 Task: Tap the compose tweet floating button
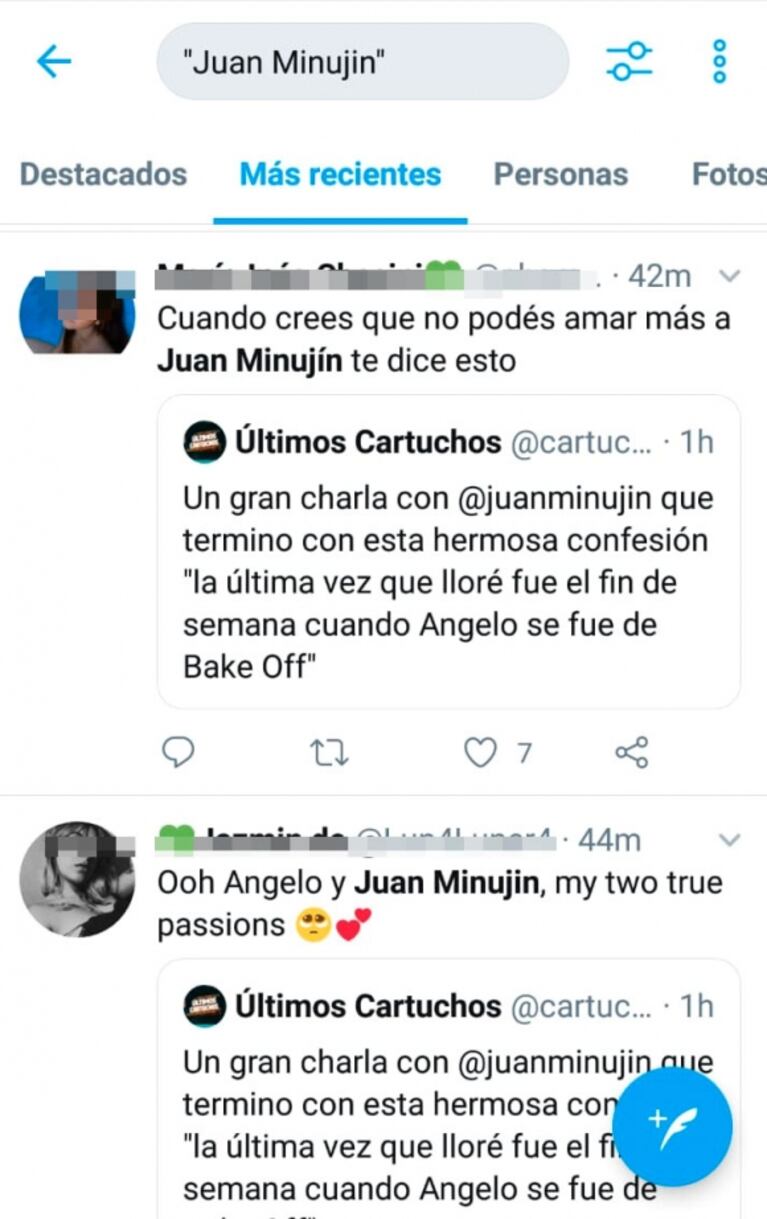point(672,1126)
